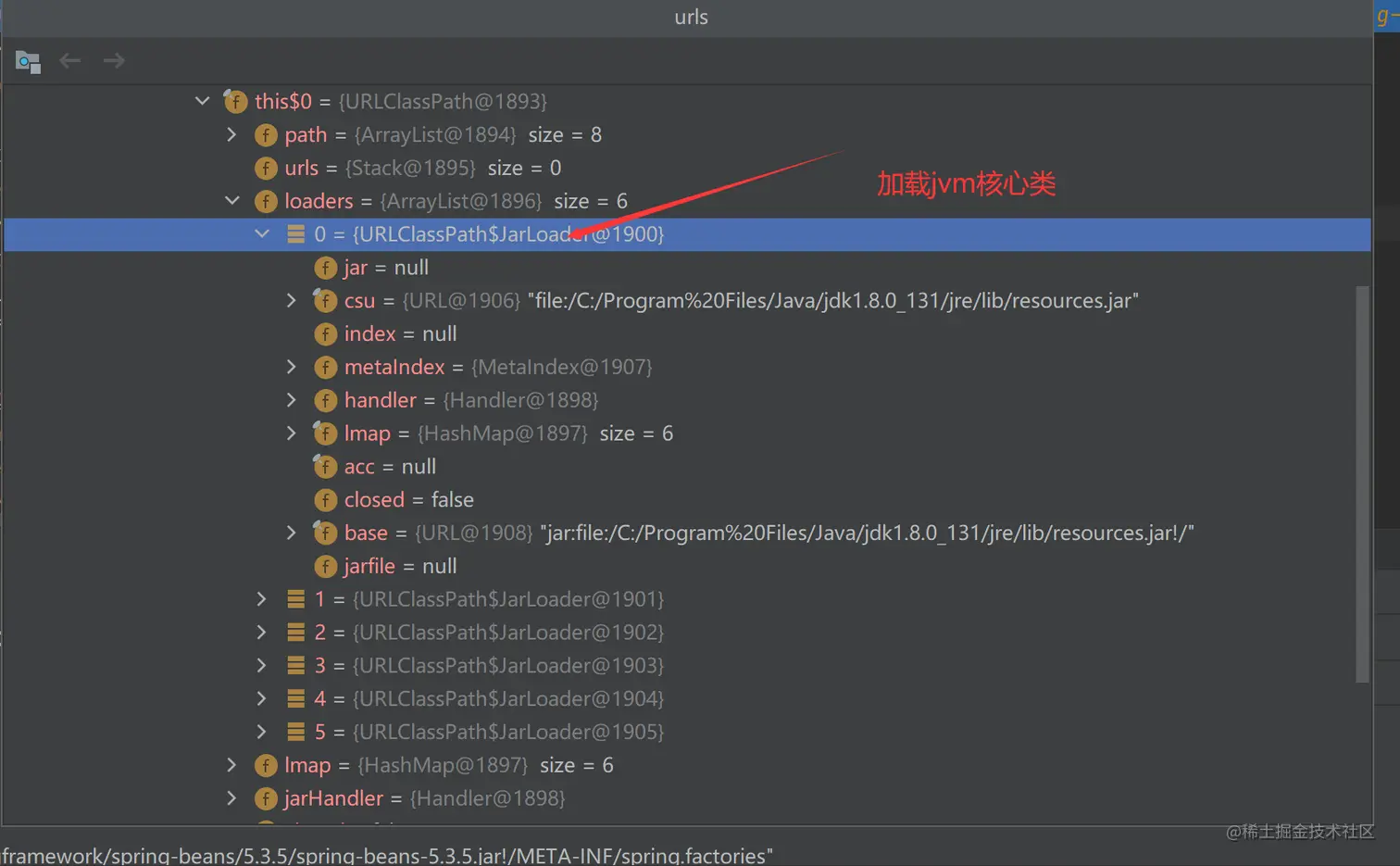This screenshot has width=1400, height=866.
Task: Click array element icon for index 2
Action: (x=295, y=633)
